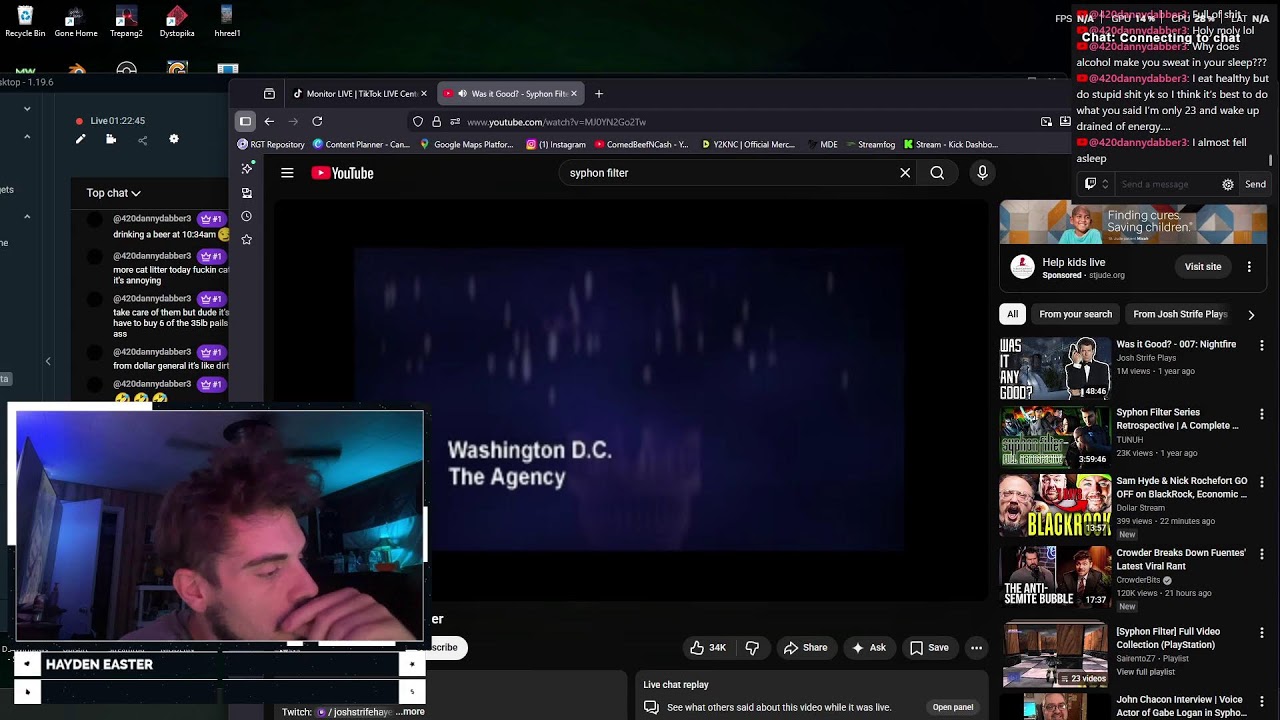Open a new browser tab
Image resolution: width=1280 pixels, height=720 pixels.
click(x=599, y=93)
